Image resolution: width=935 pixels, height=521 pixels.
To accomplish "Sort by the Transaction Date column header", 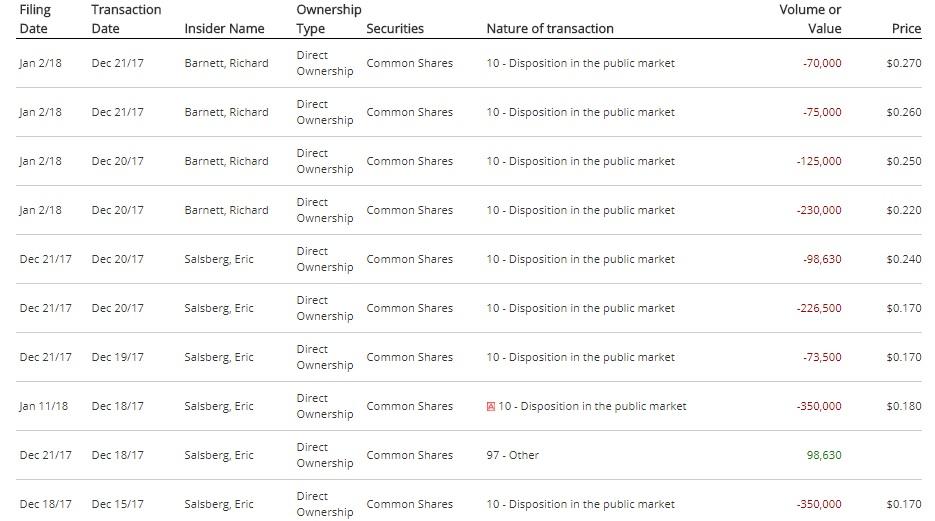I will [126, 19].
